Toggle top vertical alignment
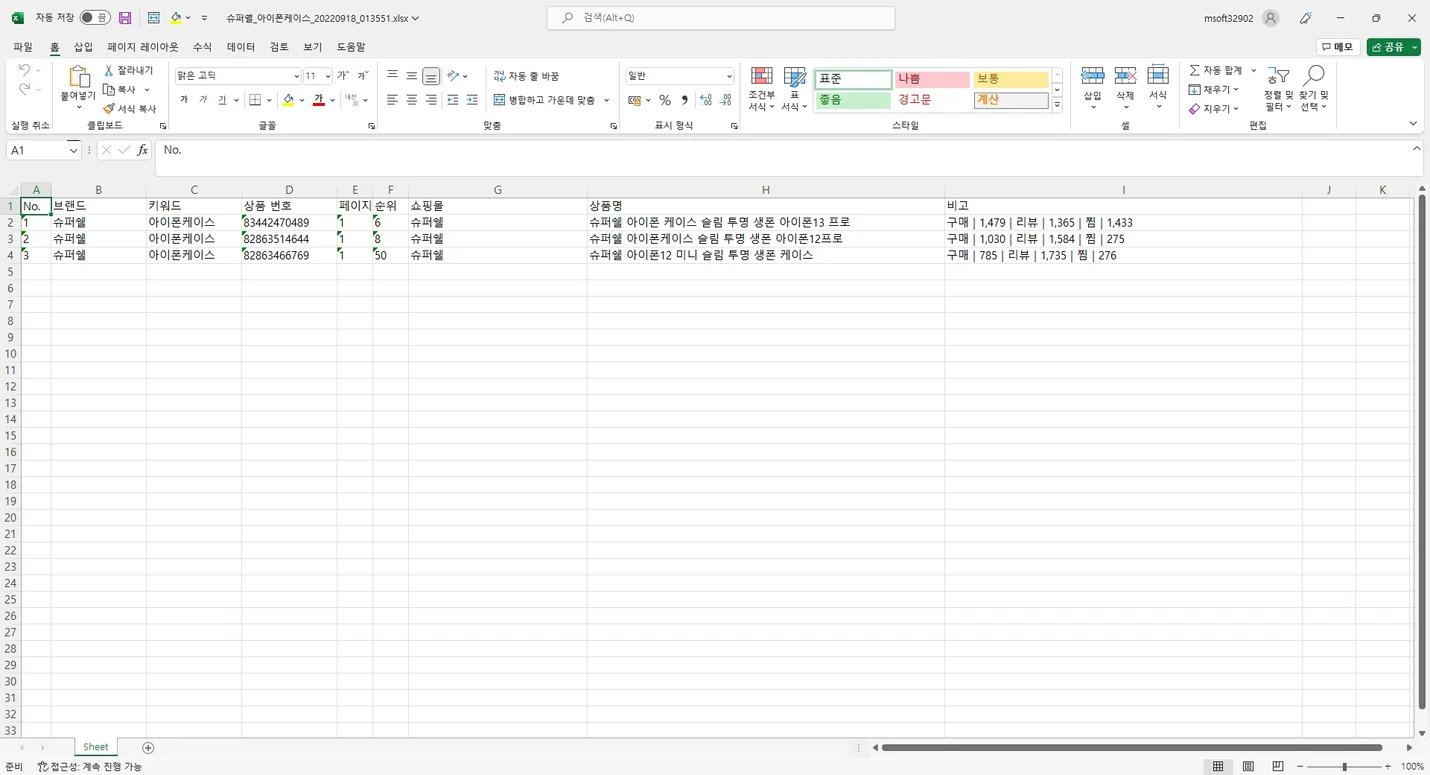Image resolution: width=1430 pixels, height=775 pixels. (x=392, y=76)
